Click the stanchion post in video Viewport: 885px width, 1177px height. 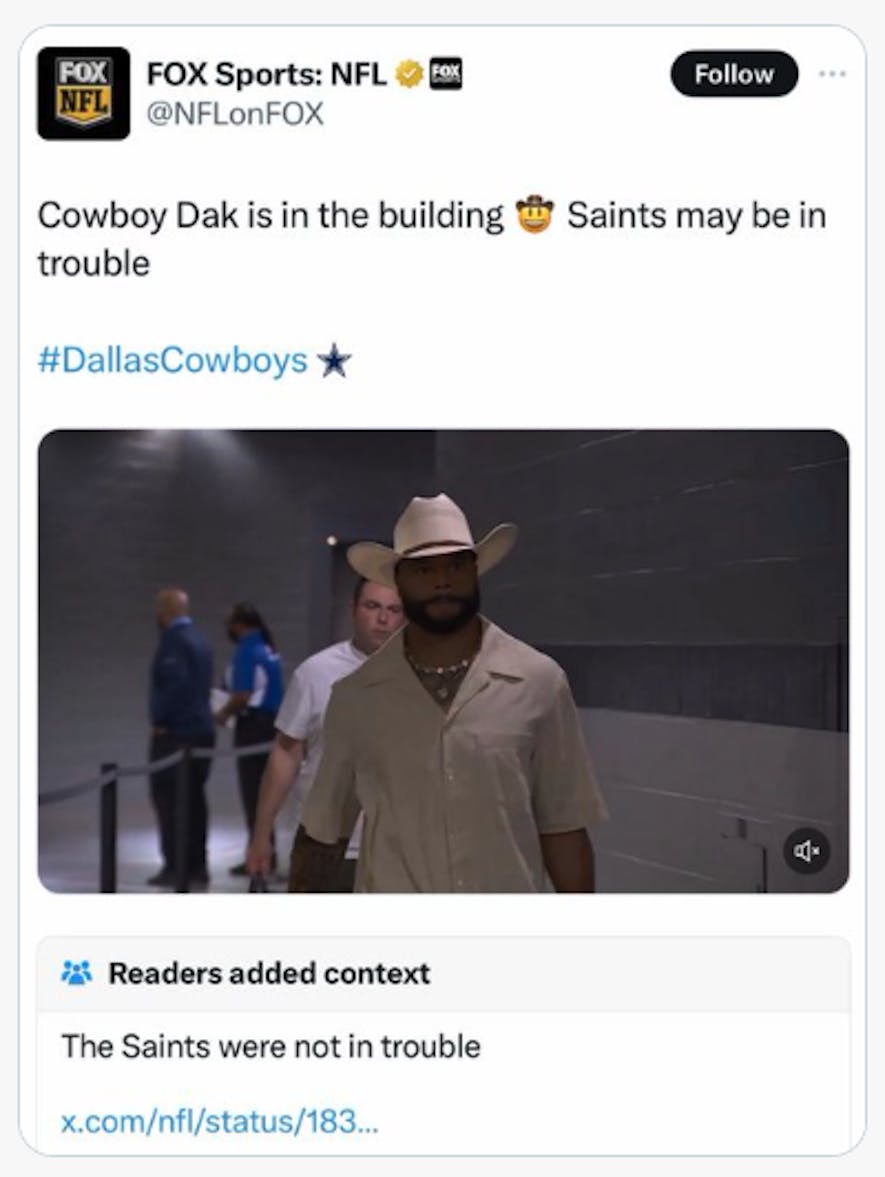click(109, 828)
